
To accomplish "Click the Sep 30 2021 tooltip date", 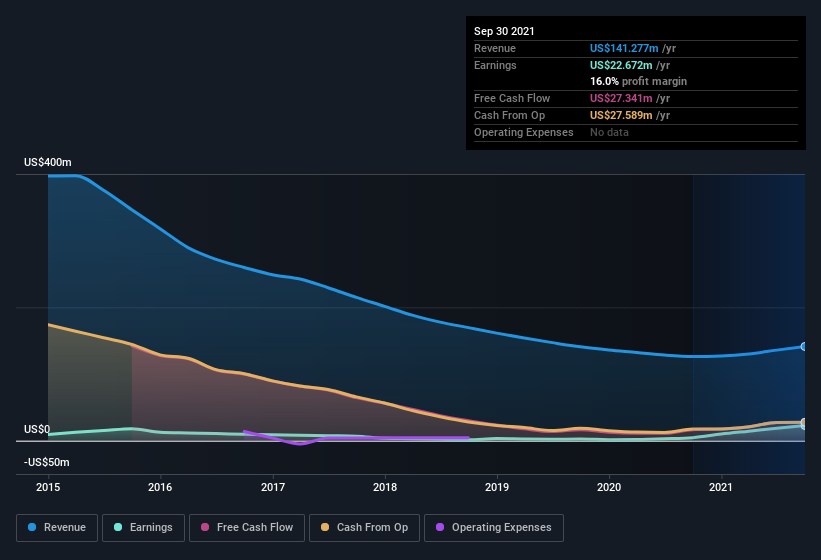I will point(504,31).
